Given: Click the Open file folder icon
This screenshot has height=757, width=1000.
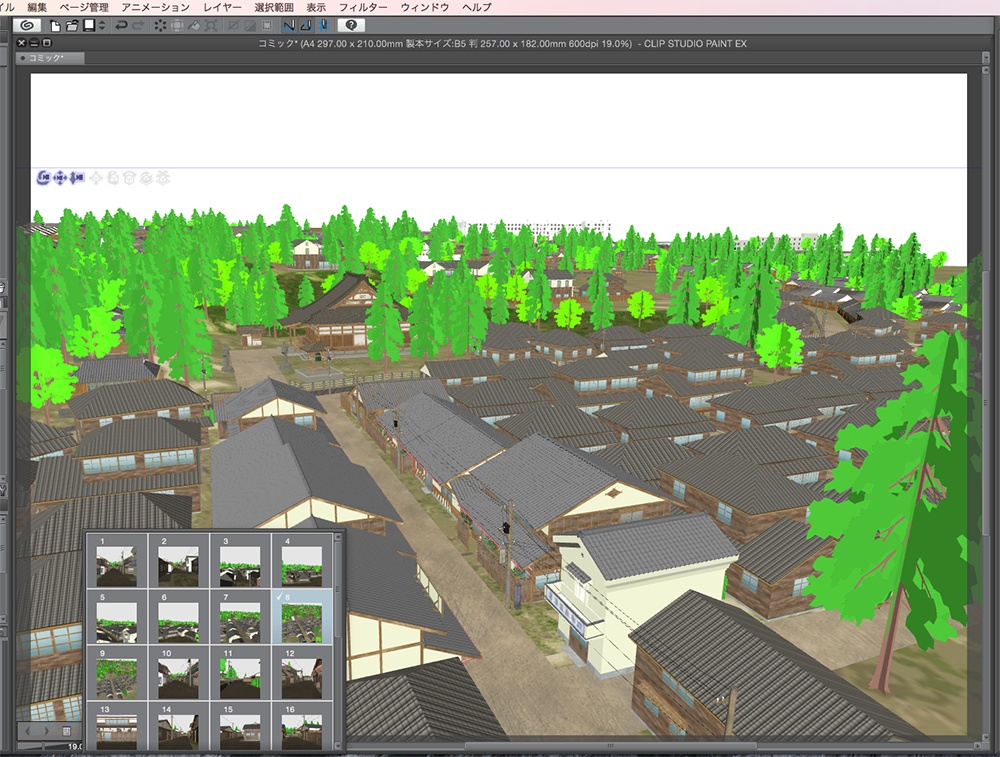Looking at the screenshot, I should (x=72, y=24).
